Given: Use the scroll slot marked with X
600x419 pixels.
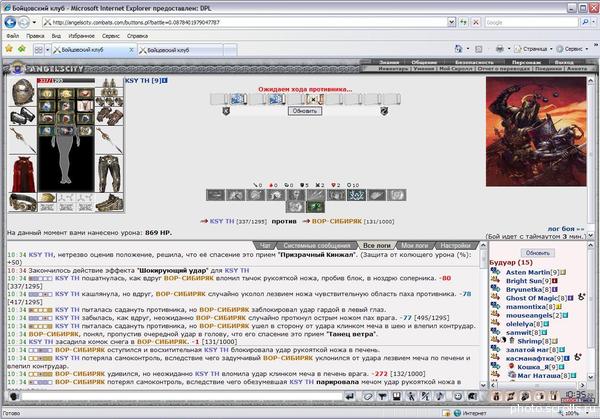Looking at the screenshot, I should click(314, 99).
